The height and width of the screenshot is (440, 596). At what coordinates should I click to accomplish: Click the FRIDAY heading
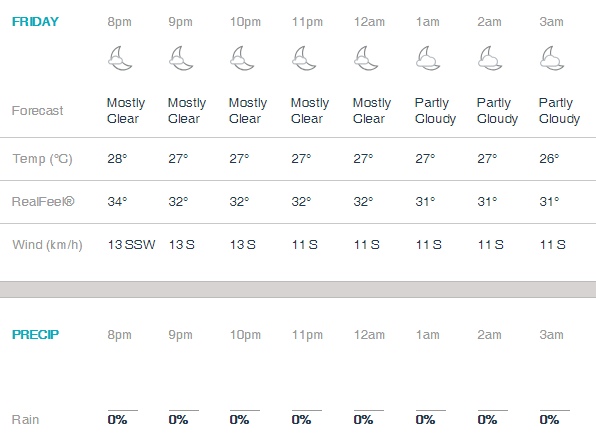click(35, 22)
